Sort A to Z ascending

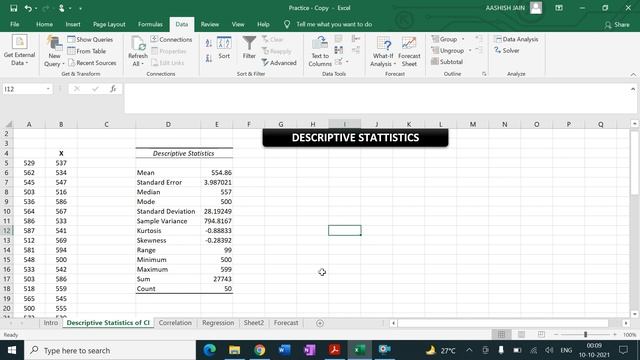click(x=209, y=43)
